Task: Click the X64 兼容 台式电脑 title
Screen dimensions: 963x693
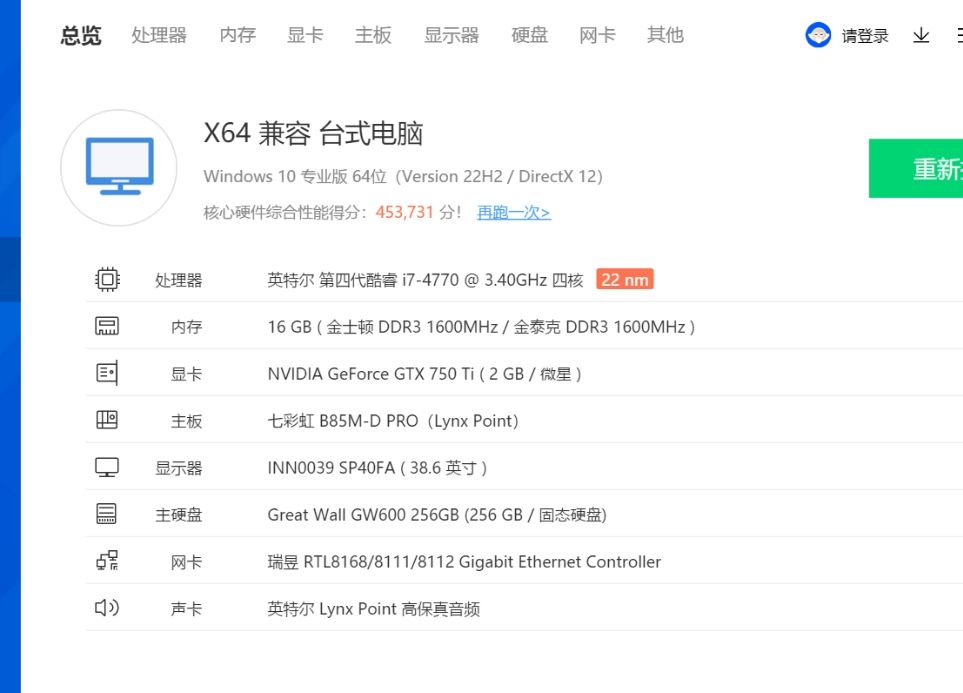Action: click(313, 133)
